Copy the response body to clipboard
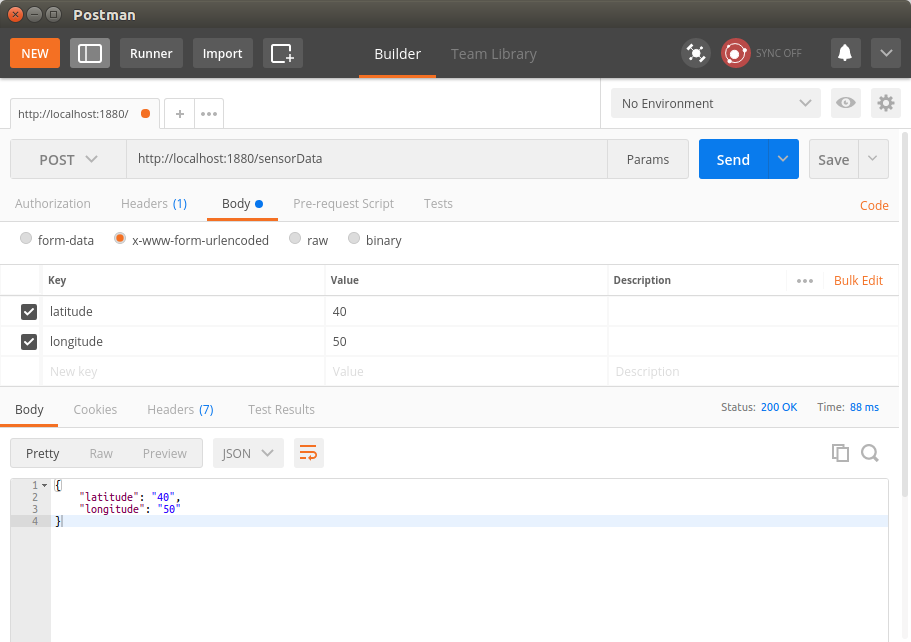The width and height of the screenshot is (911, 642). tap(840, 453)
